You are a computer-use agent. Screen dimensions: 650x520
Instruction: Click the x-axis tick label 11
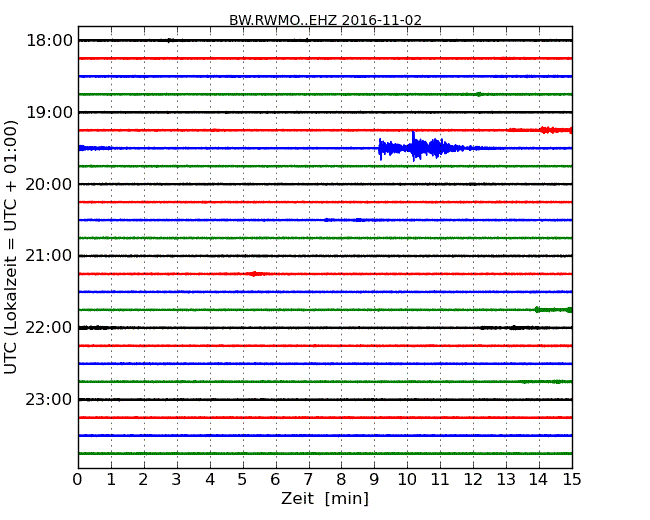pyautogui.click(x=440, y=479)
